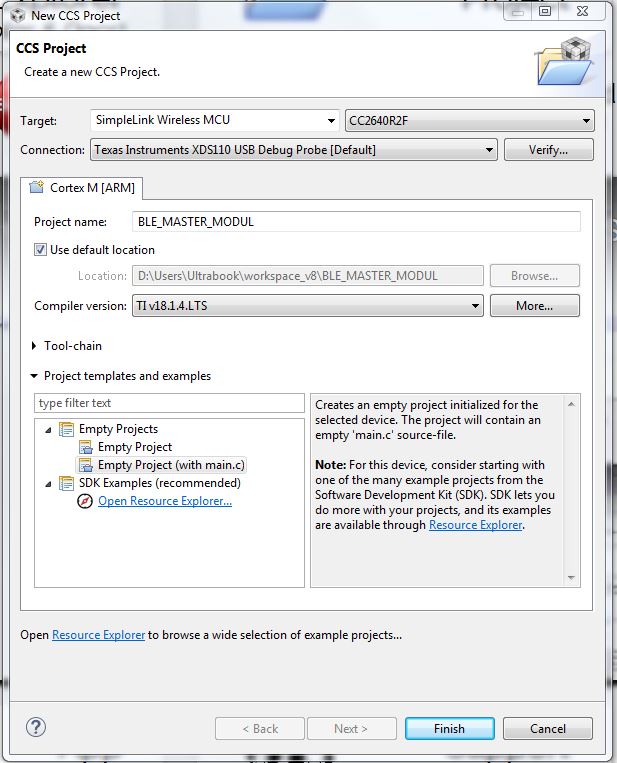Collapse the Empty Projects tree node

pos(48,430)
